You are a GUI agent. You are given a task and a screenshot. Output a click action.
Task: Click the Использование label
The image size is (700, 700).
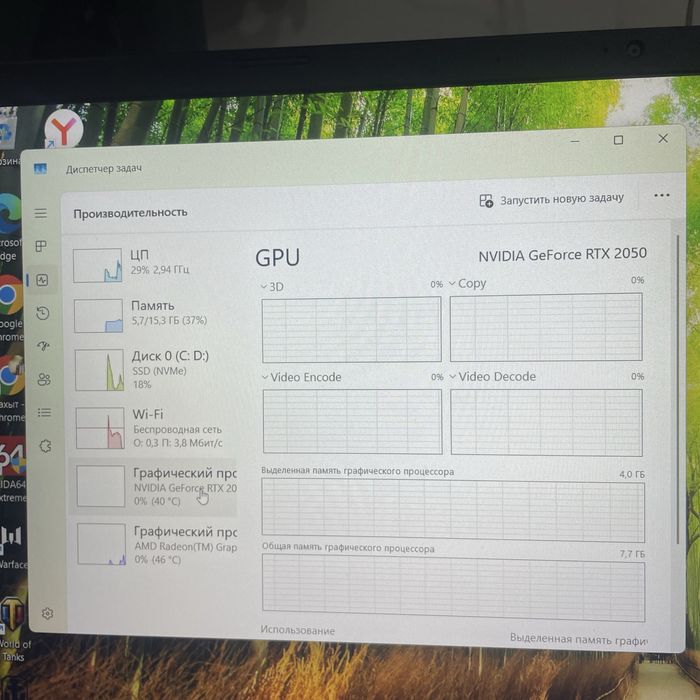(298, 630)
